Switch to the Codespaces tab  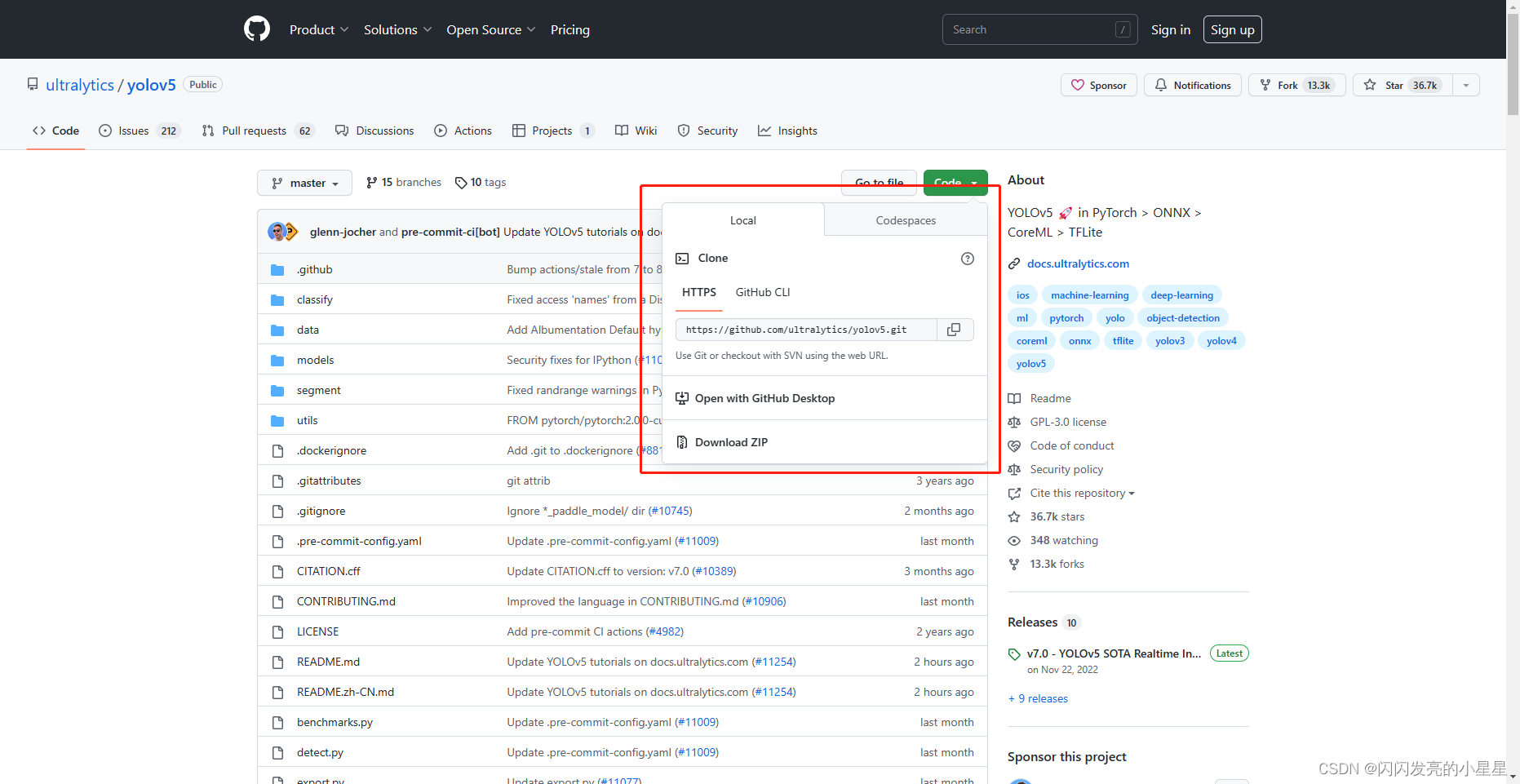click(906, 220)
